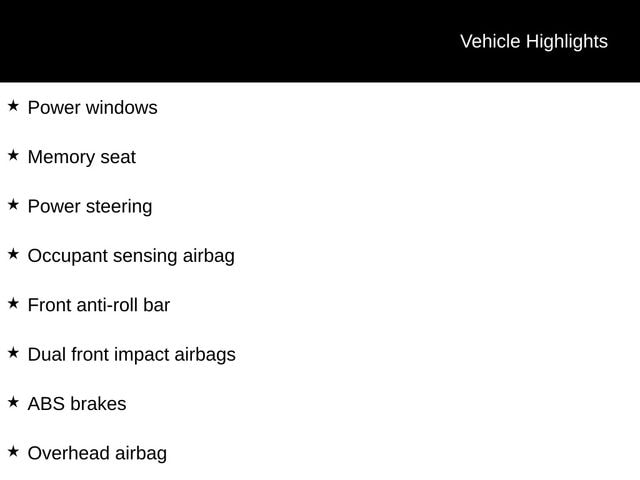Select the ABS brakes feature text

[77, 404]
